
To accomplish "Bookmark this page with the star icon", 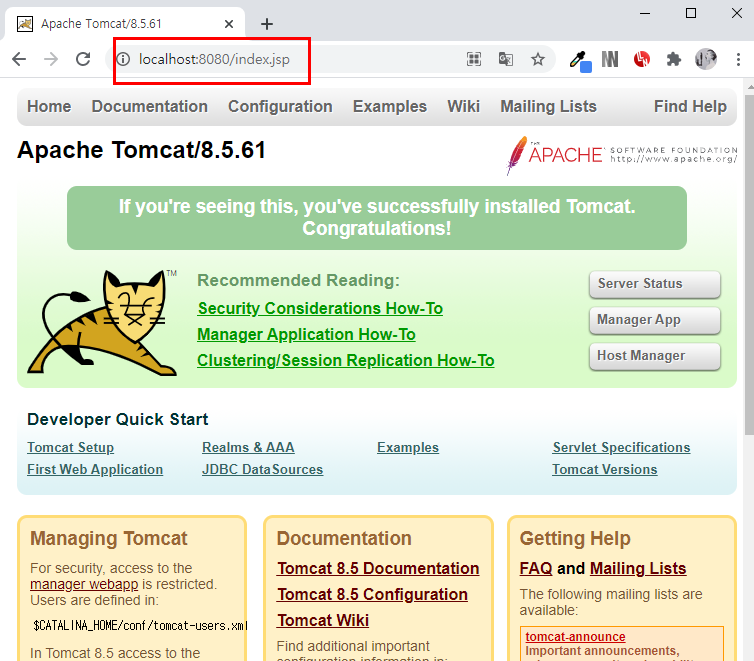I will coord(538,59).
